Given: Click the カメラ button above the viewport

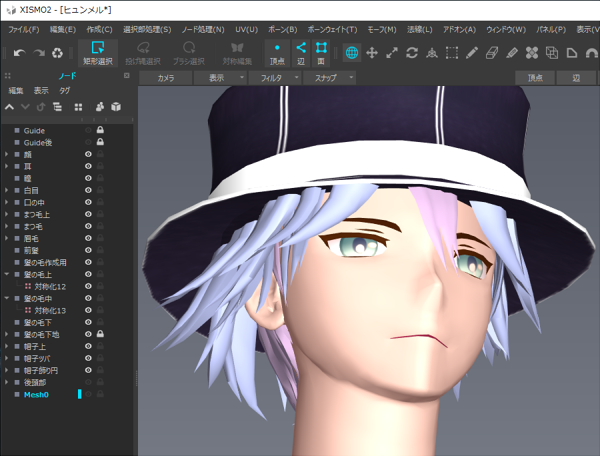Looking at the screenshot, I should [166, 78].
